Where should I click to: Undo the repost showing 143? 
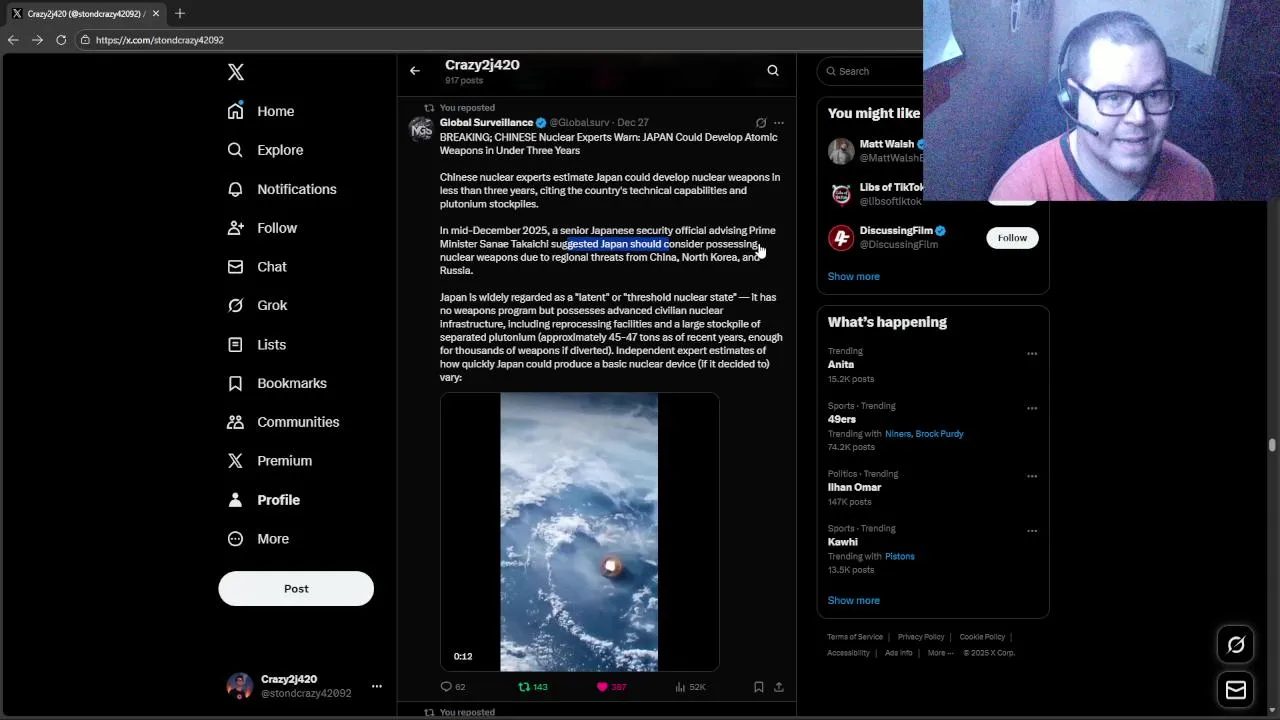pos(532,687)
